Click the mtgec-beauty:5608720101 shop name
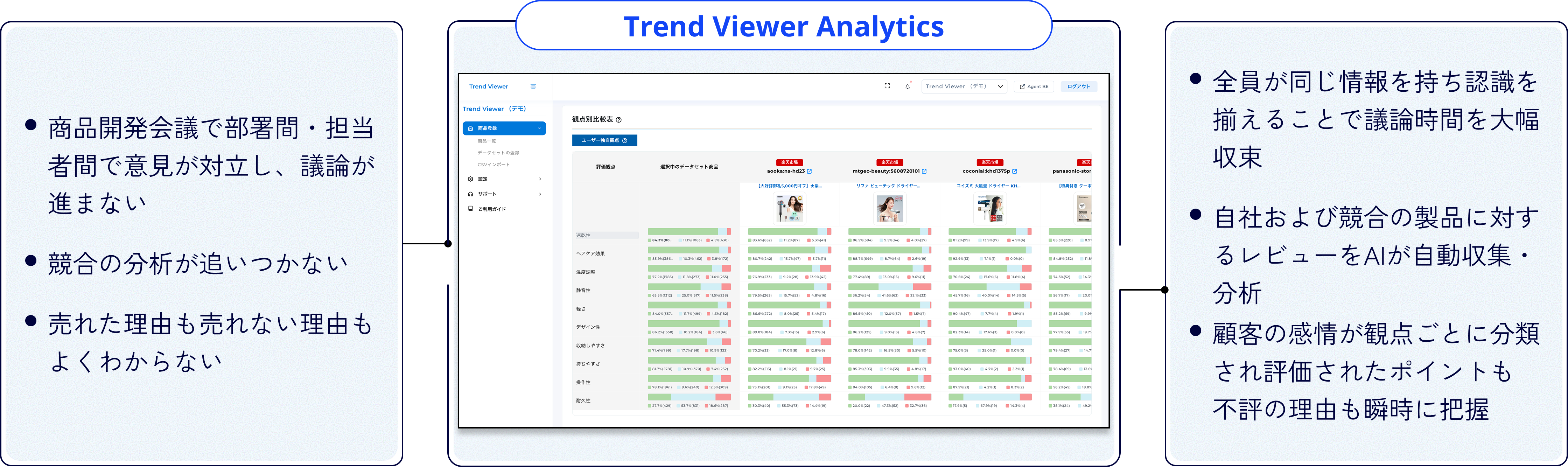Viewport: 1568px width, 467px height. pyautogui.click(x=885, y=172)
